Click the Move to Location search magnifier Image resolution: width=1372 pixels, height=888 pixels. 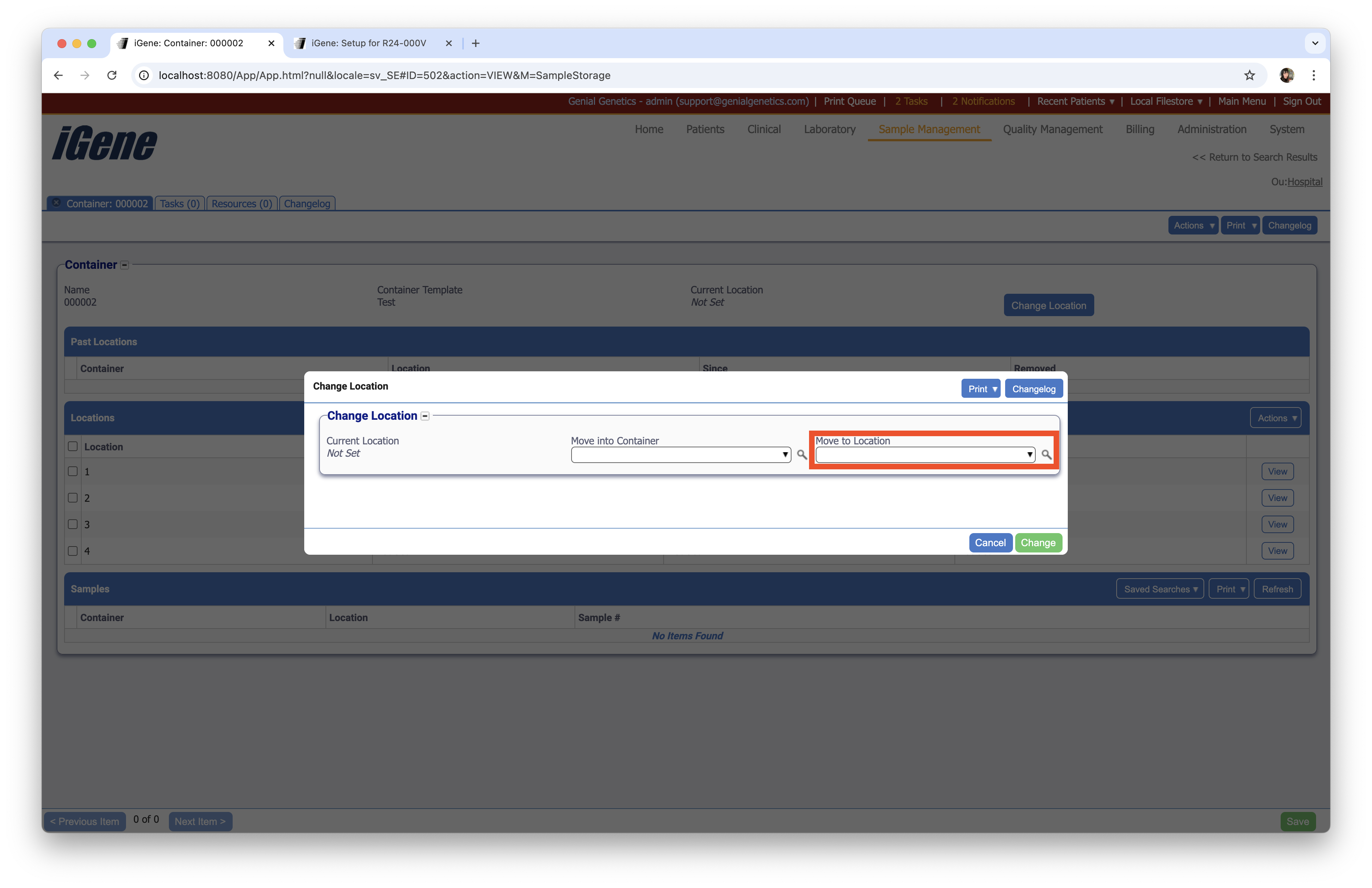point(1046,455)
